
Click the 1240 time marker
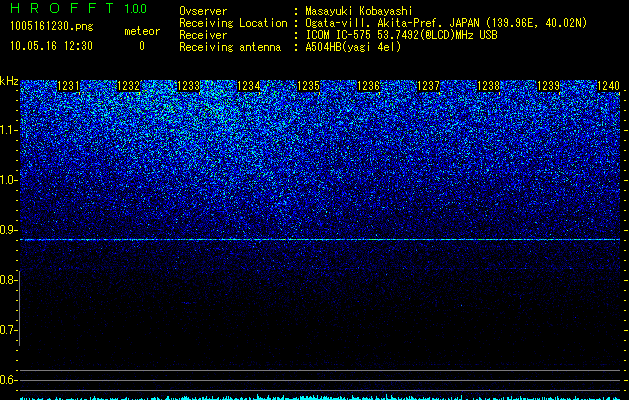click(x=609, y=86)
